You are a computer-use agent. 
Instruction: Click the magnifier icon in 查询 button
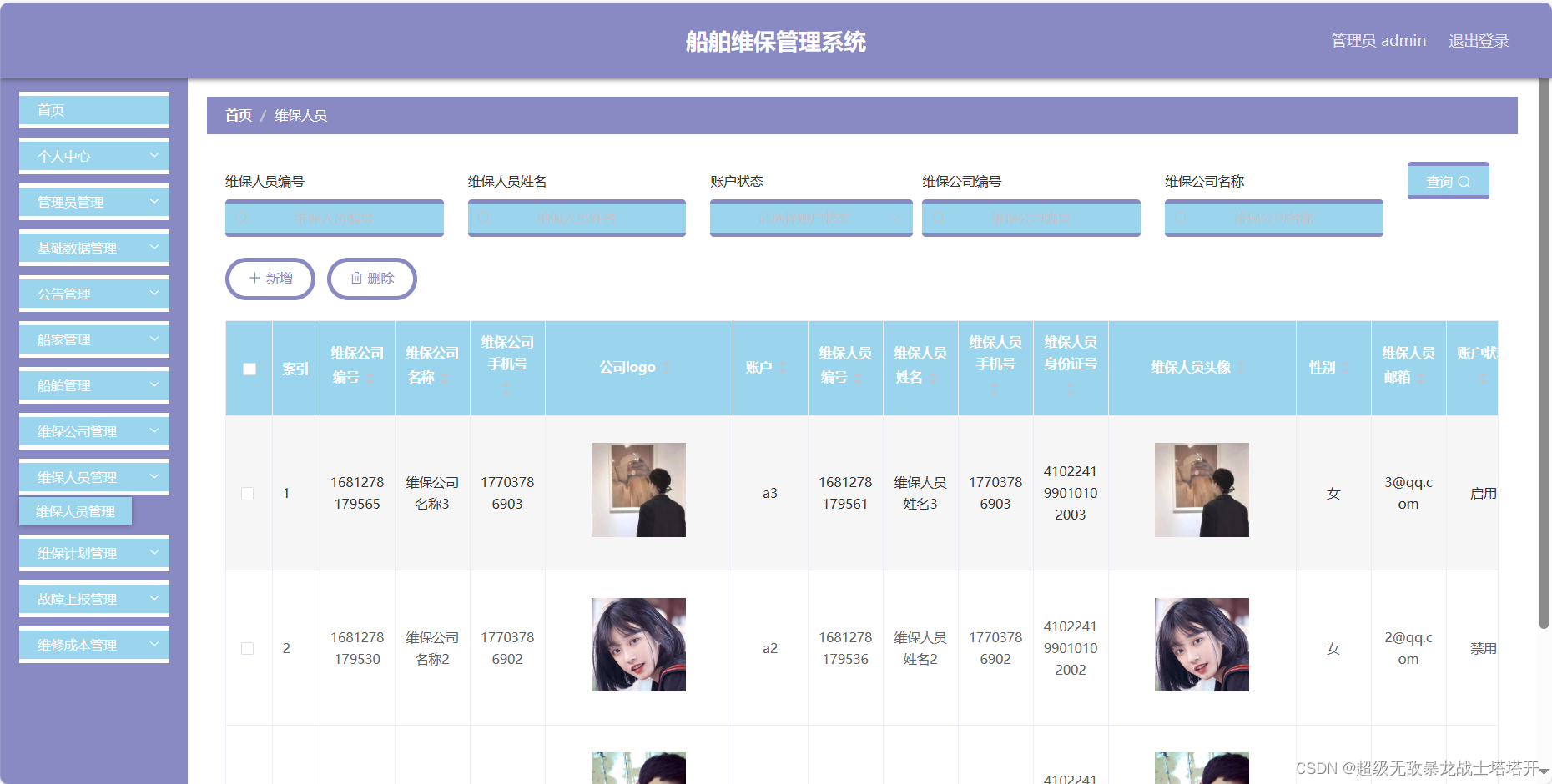[1464, 182]
